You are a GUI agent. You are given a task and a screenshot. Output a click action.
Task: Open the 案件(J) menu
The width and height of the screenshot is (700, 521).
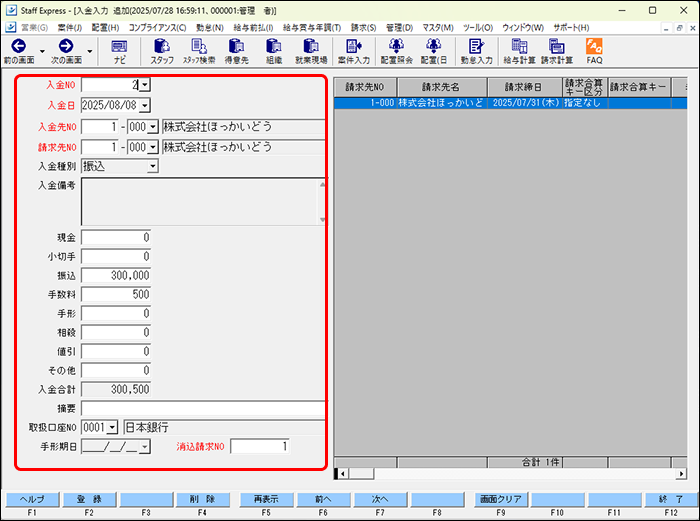[x=70, y=28]
